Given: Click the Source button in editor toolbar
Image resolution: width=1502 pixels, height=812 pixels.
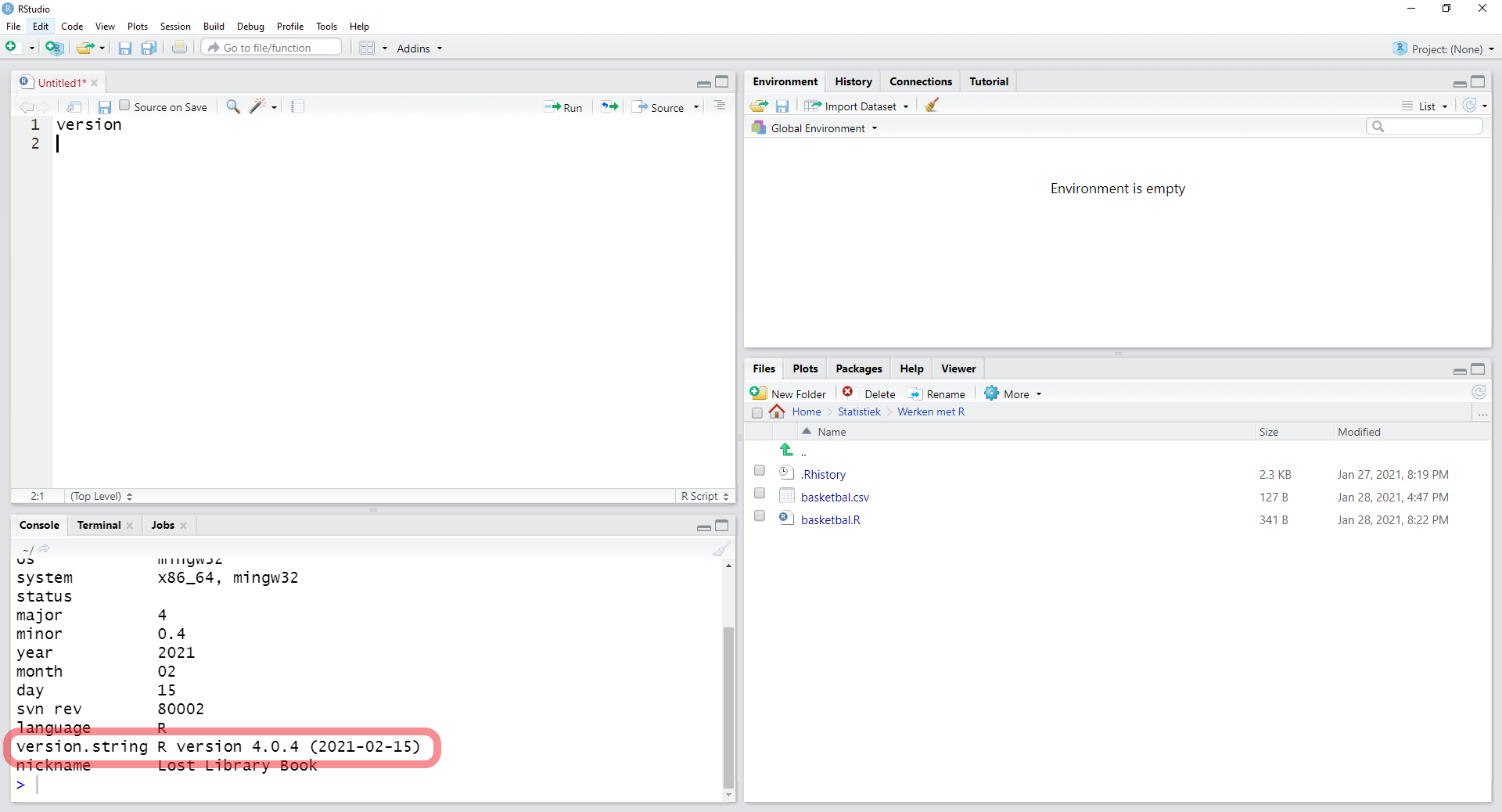Looking at the screenshot, I should coord(659,107).
